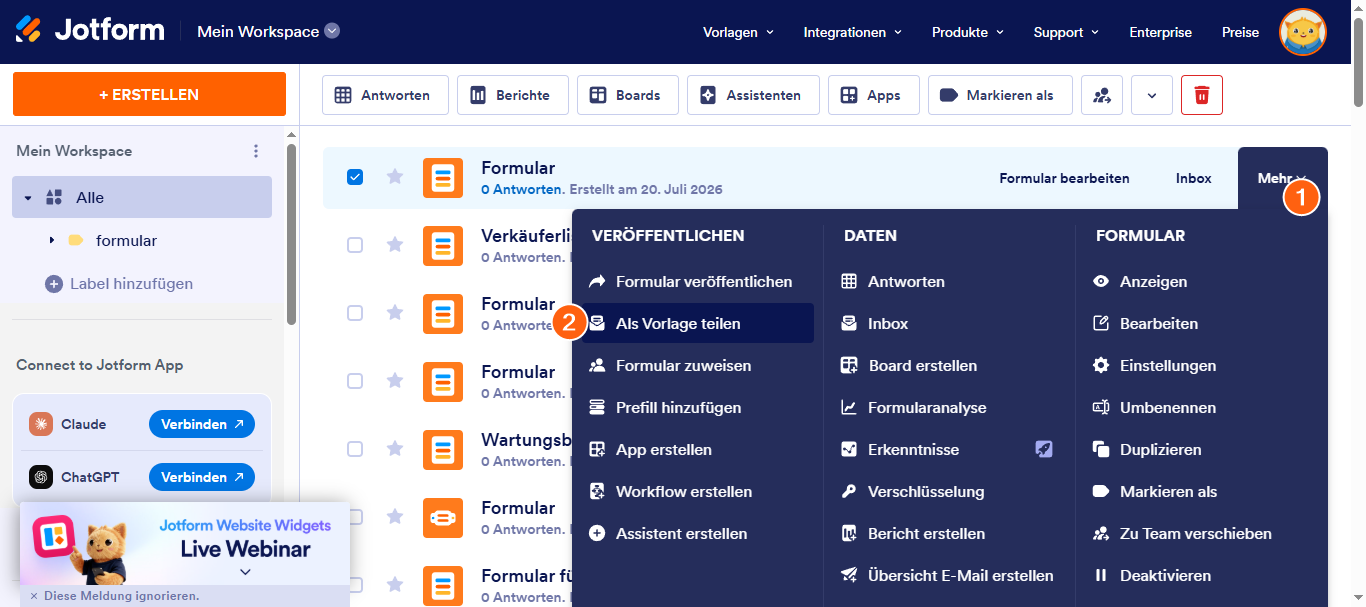The height and width of the screenshot is (607, 1366).
Task: Click the plus icon beside Label hinzufügen
Action: [54, 284]
